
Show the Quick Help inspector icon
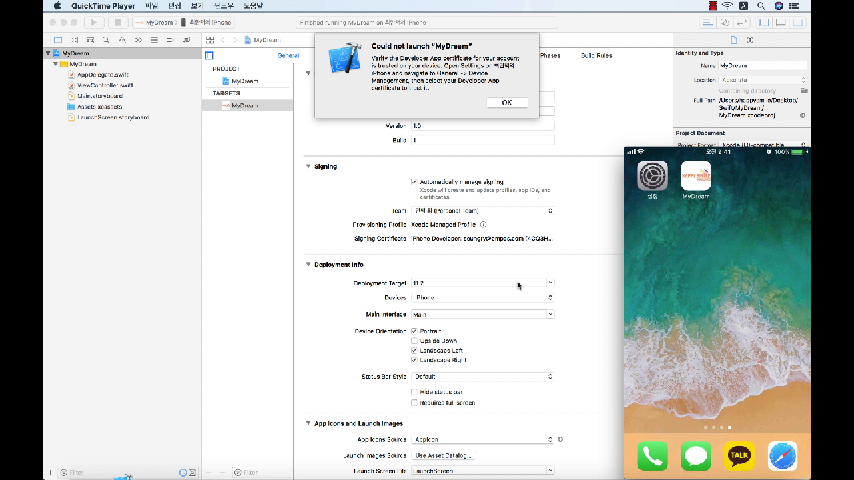pyautogui.click(x=750, y=40)
